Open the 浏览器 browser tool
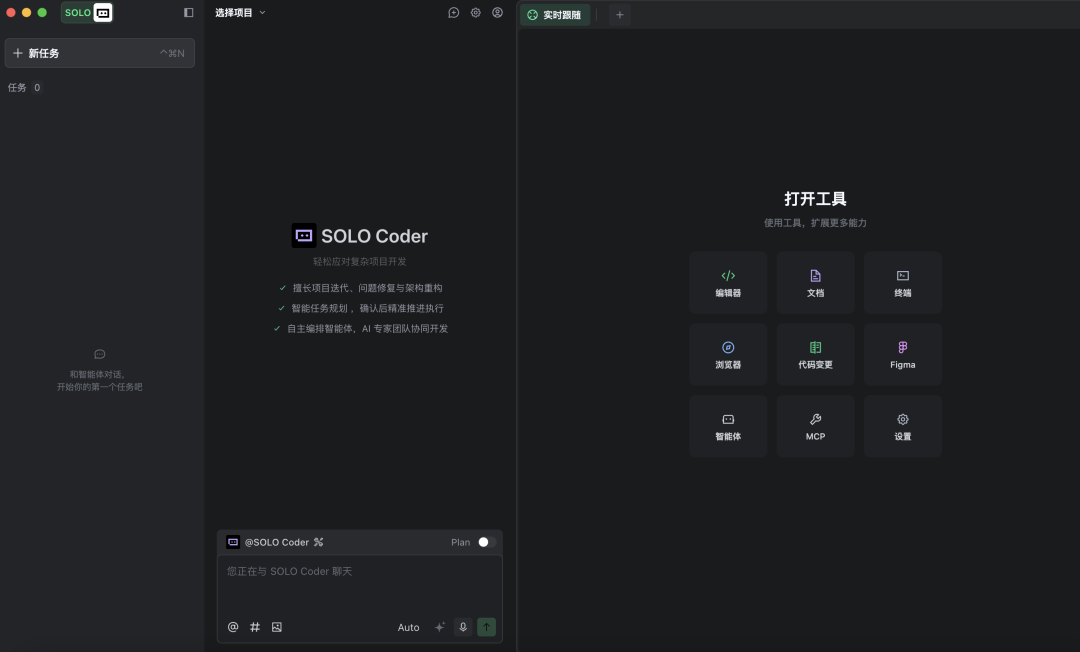The image size is (1080, 652). click(x=728, y=355)
